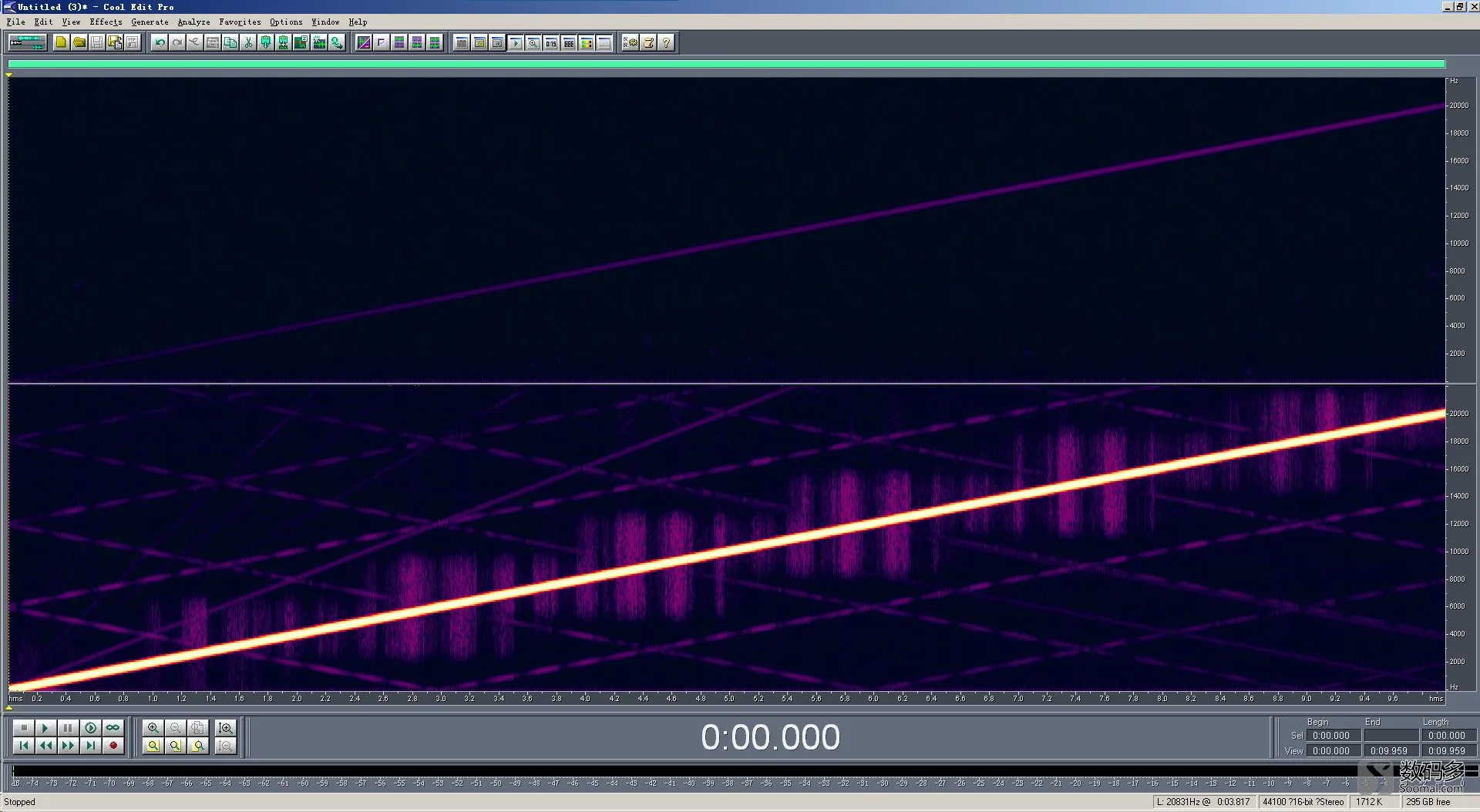Open the Options menu

[x=286, y=22]
